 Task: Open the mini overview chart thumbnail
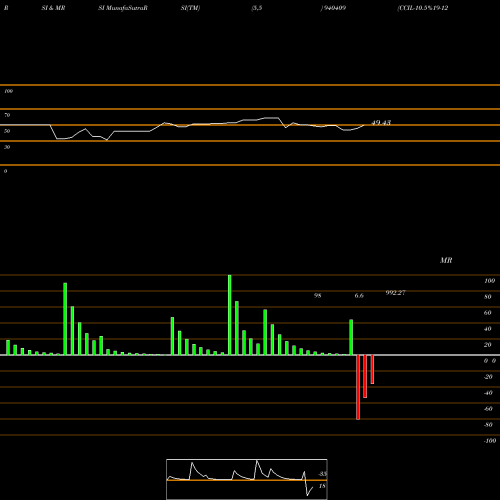(x=247, y=479)
